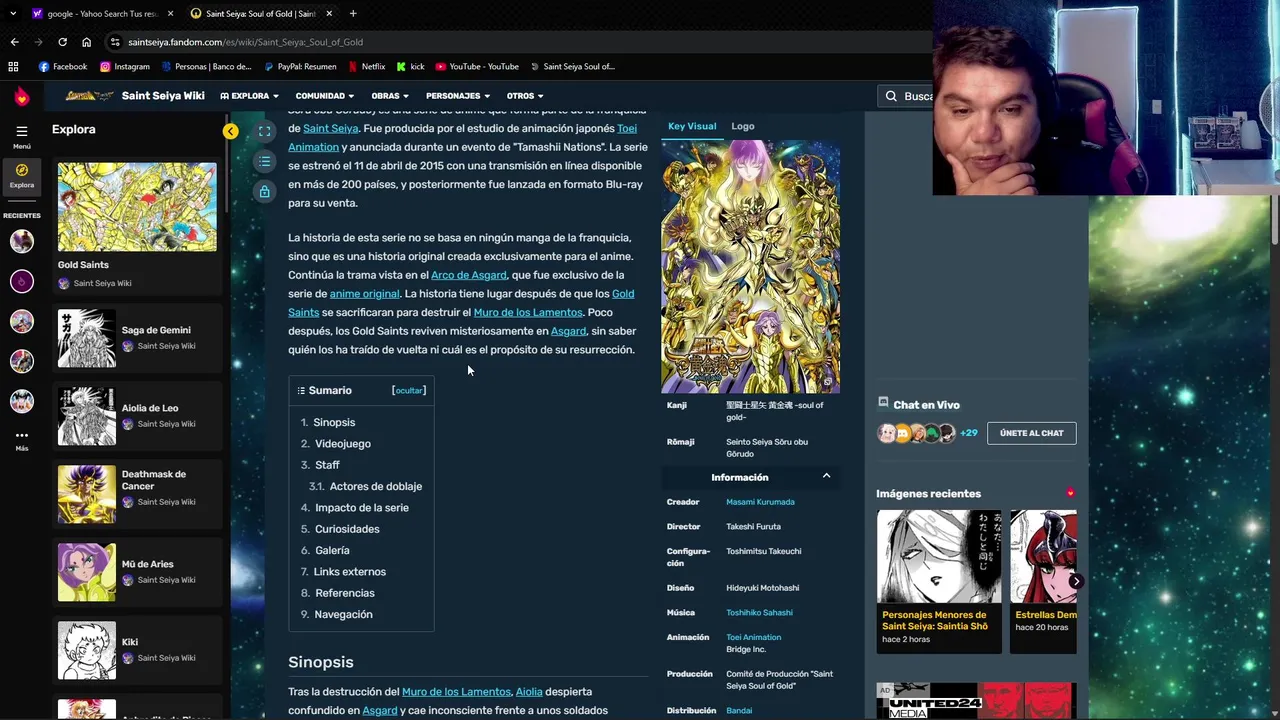Viewport: 1280px width, 720px height.
Task: Open the Bandai distribution link
Action: 739,710
